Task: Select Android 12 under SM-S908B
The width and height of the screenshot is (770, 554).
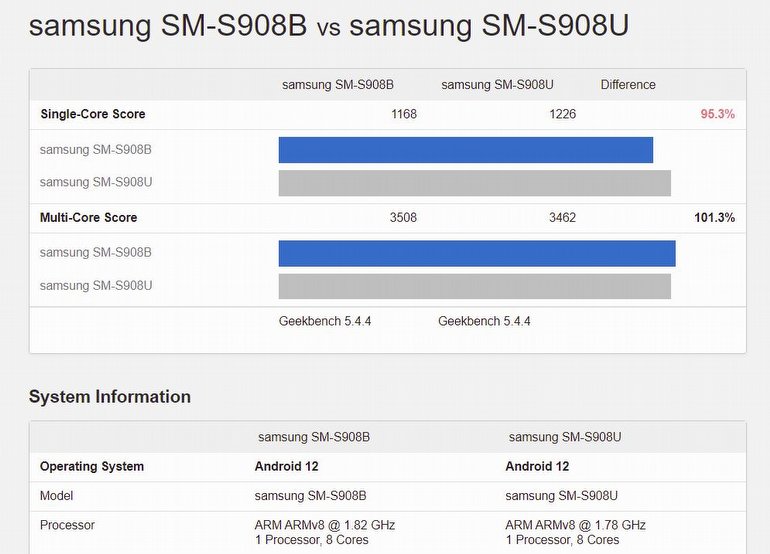Action: pyautogui.click(x=286, y=467)
